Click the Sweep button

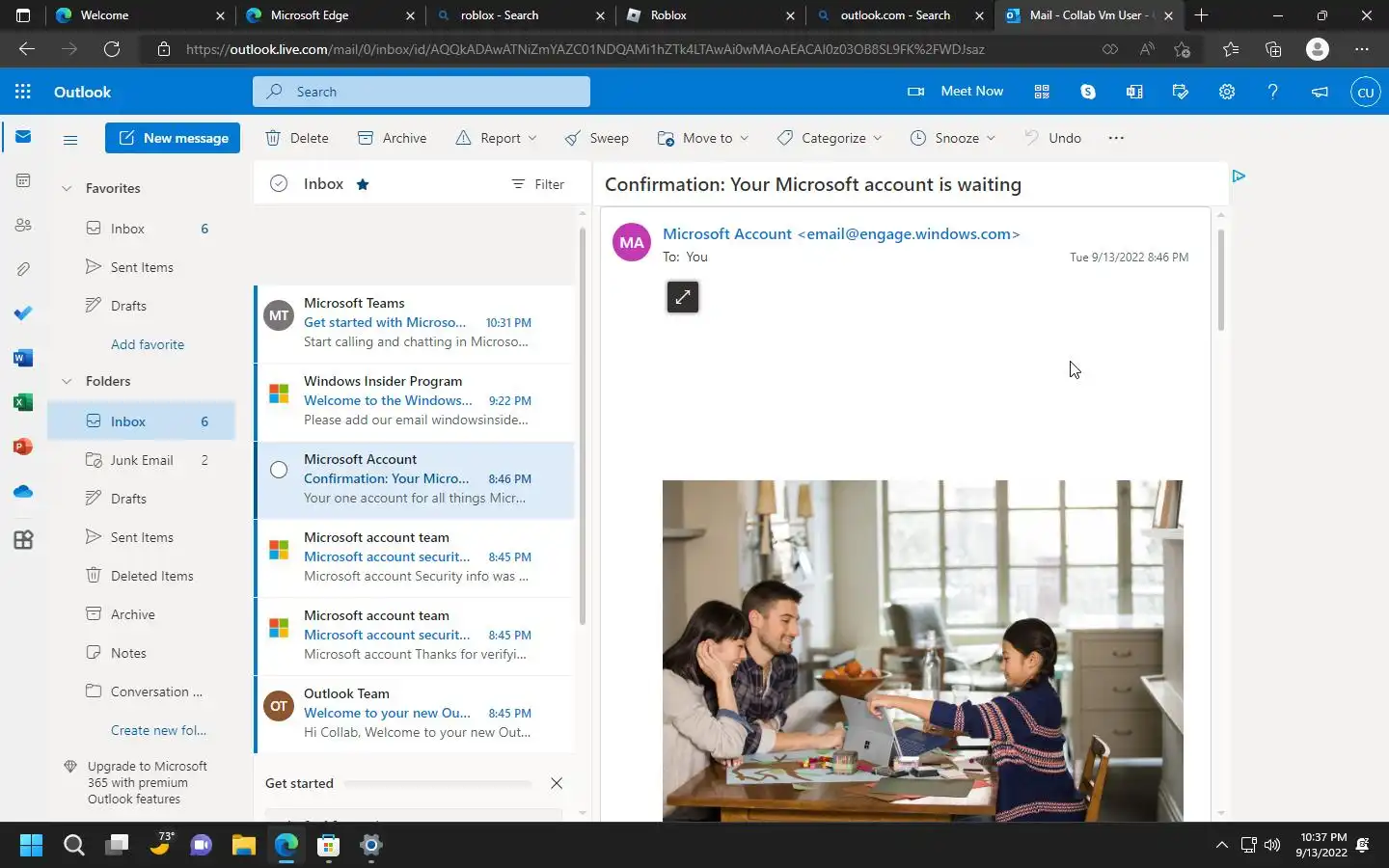(x=597, y=138)
